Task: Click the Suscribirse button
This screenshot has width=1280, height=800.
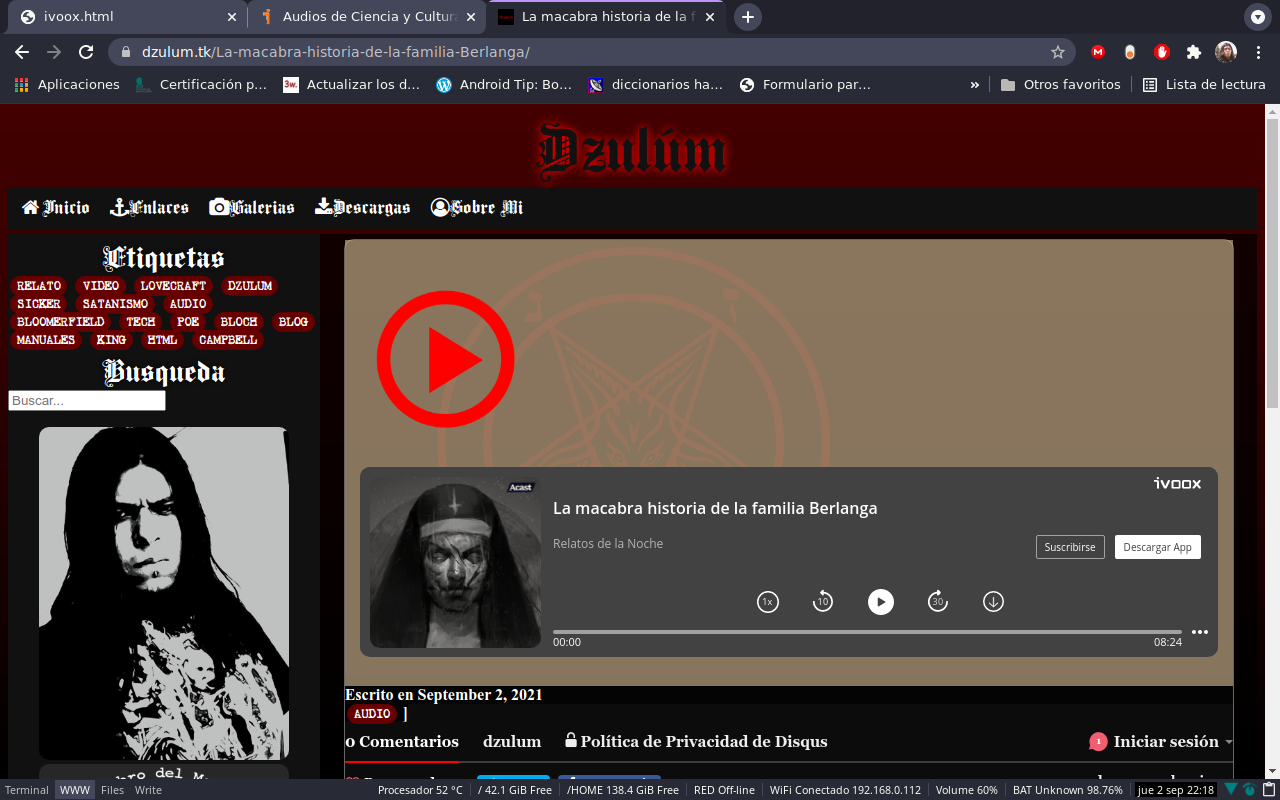Action: (x=1069, y=547)
